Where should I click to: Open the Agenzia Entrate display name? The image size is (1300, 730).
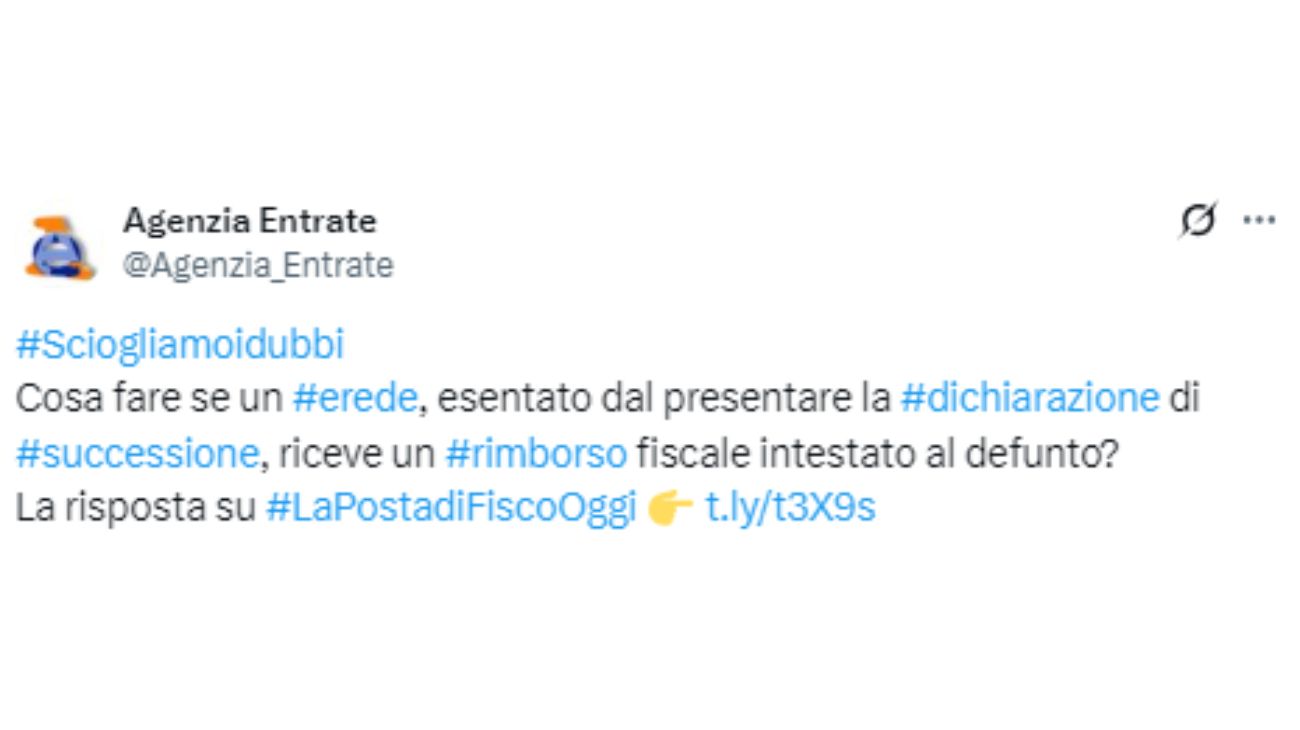pyautogui.click(x=250, y=220)
